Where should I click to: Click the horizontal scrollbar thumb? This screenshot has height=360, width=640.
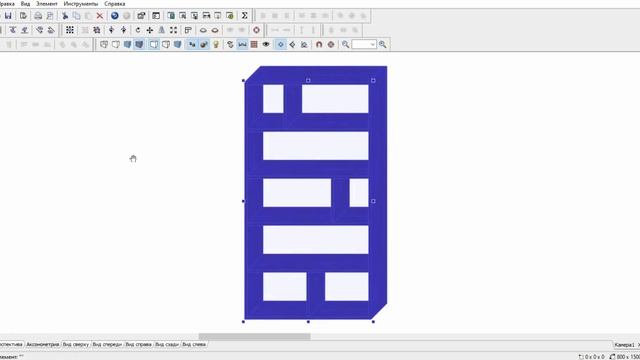pyautogui.click(x=254, y=337)
